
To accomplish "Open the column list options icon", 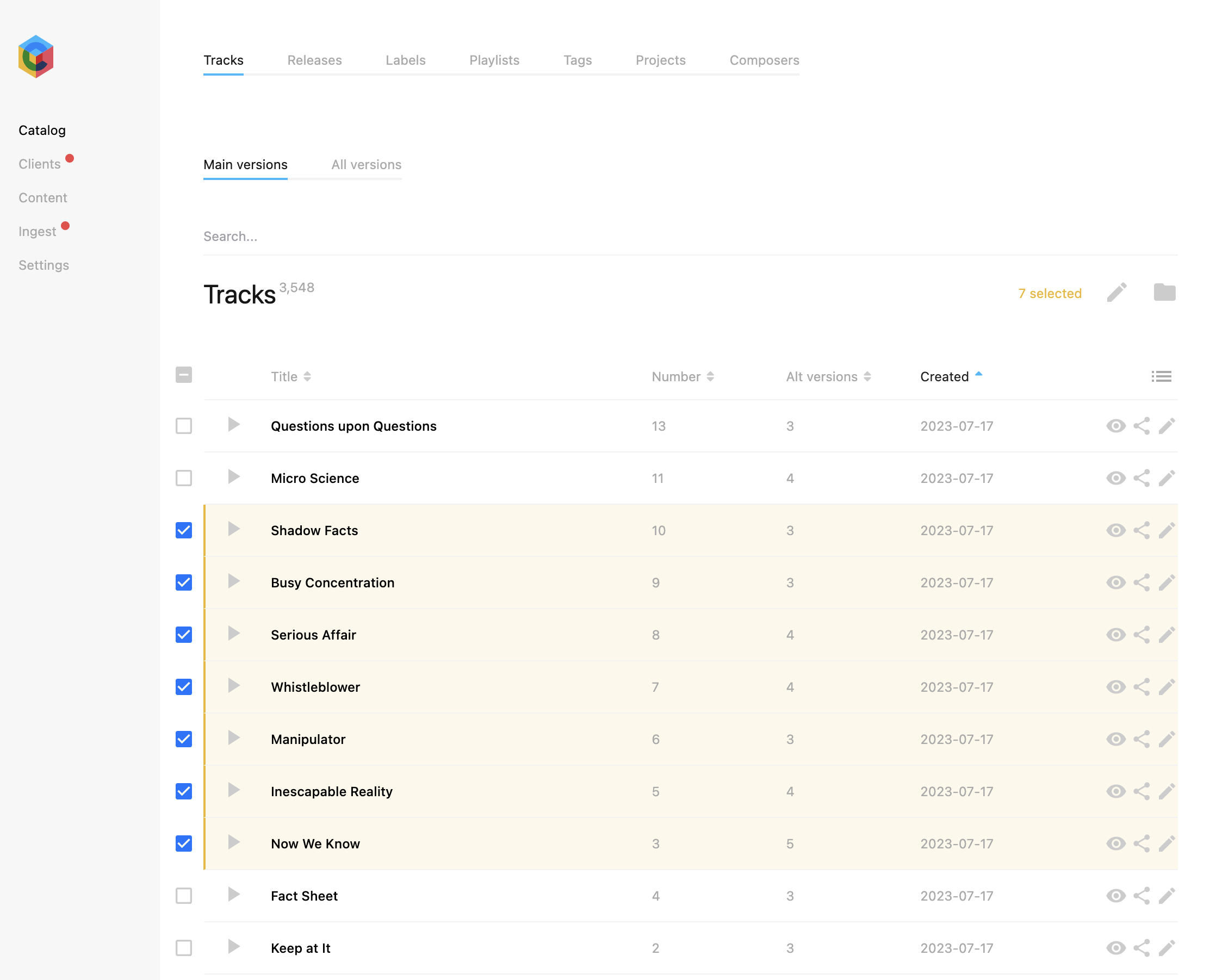I will (1161, 376).
